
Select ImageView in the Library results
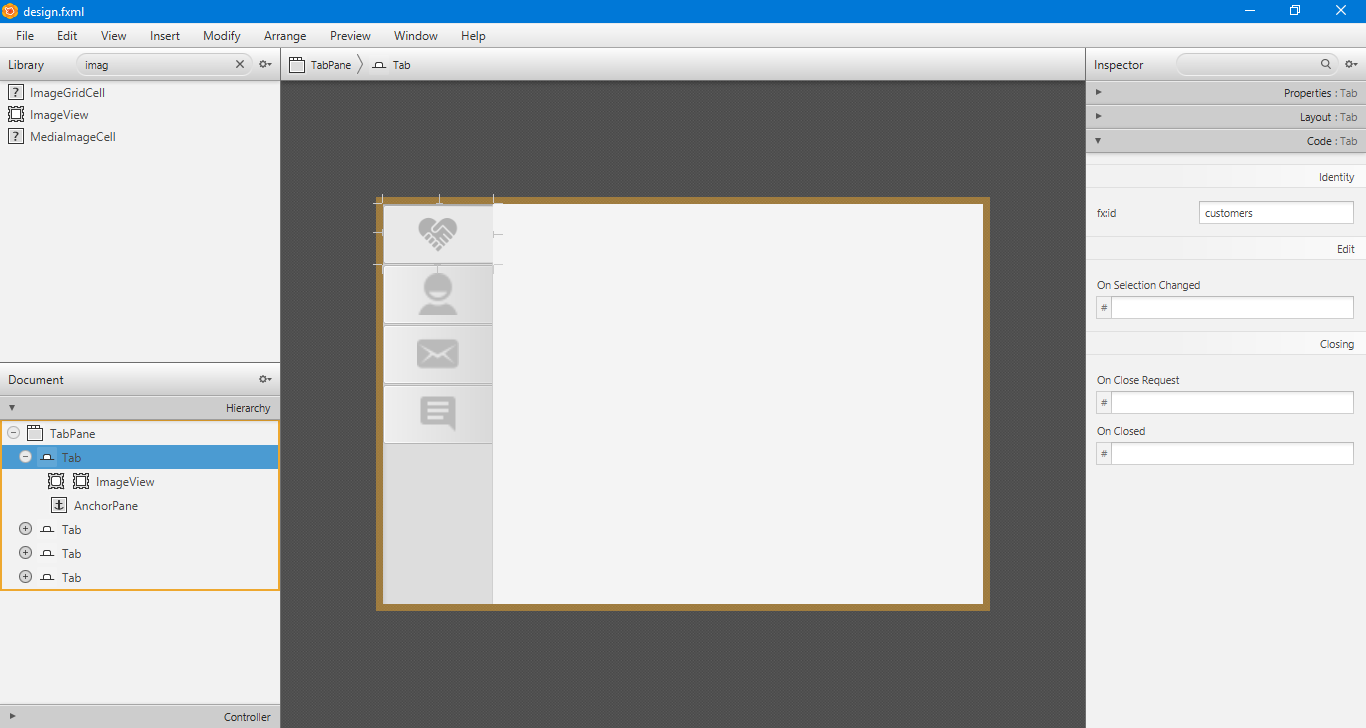[58, 114]
